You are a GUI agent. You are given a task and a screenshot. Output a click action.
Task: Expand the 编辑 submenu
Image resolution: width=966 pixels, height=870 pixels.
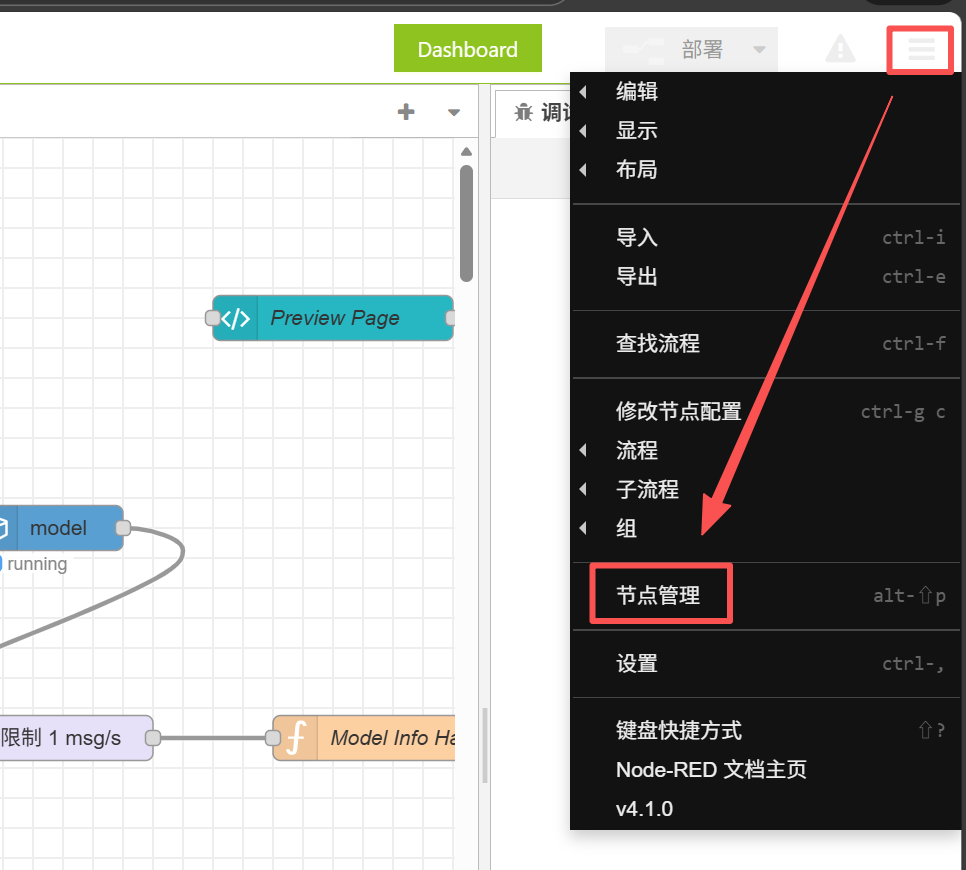click(x=637, y=92)
